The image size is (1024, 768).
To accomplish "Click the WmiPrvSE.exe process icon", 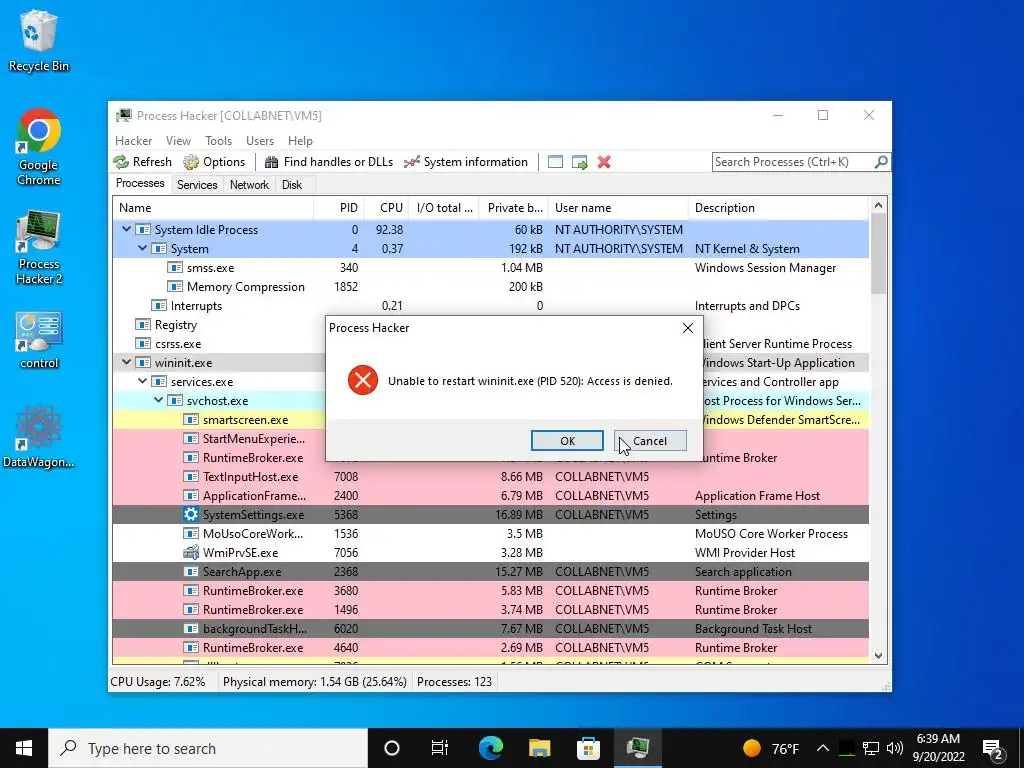I will [x=191, y=552].
